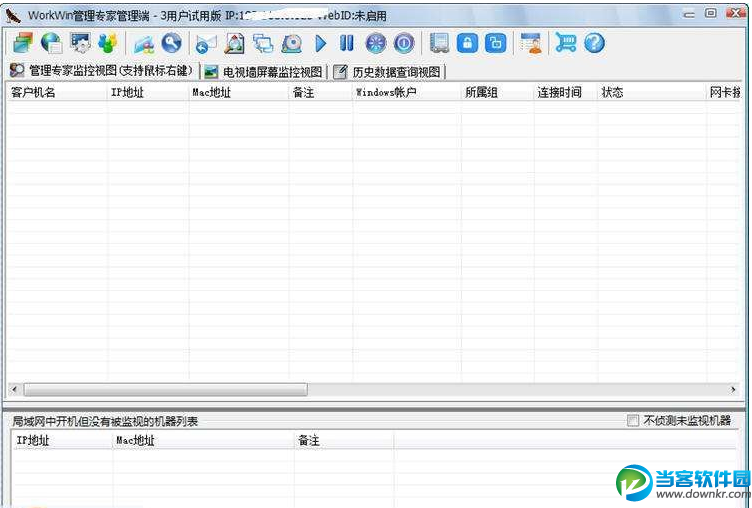Click the shopping cart purchase icon
This screenshot has width=752, height=508.
(x=566, y=43)
